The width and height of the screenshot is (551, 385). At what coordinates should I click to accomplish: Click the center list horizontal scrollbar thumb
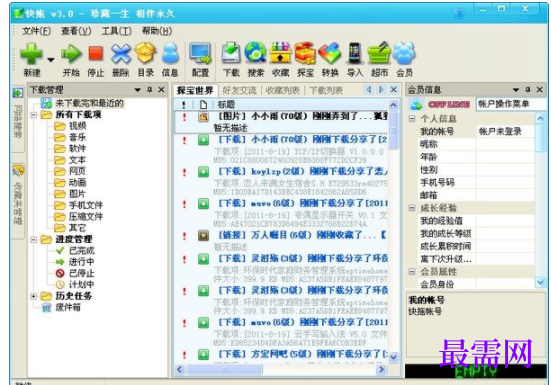224,370
